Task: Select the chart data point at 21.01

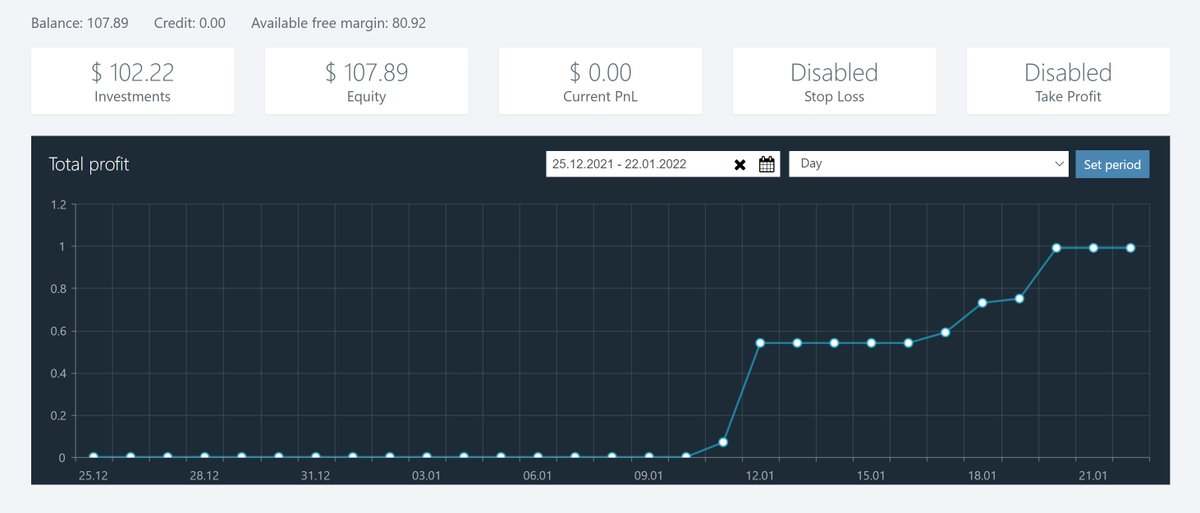Action: coord(1093,248)
